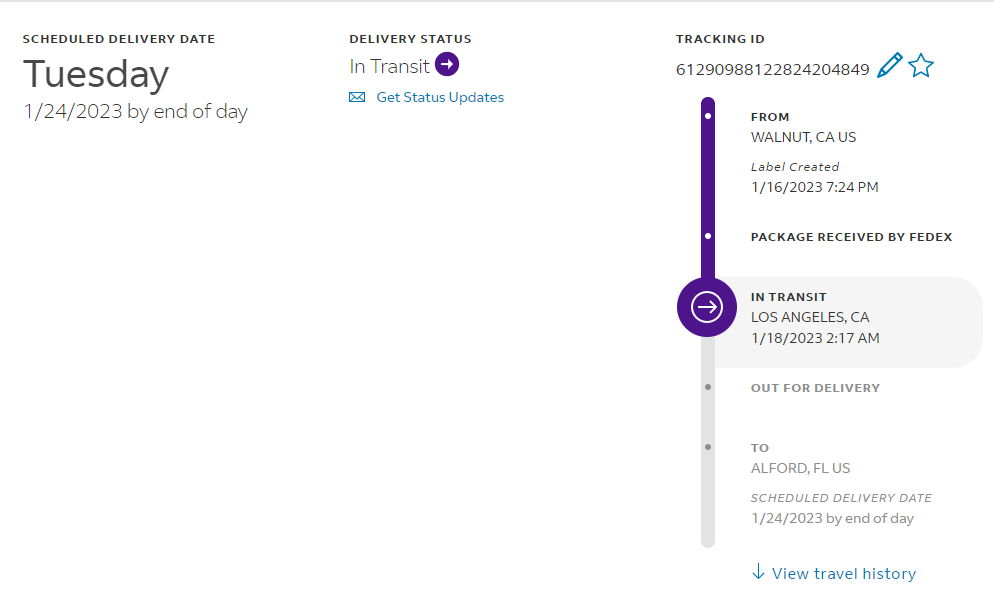Image resolution: width=994 pixels, height=594 pixels.
Task: Click the down arrow next to View travel history
Action: [758, 572]
